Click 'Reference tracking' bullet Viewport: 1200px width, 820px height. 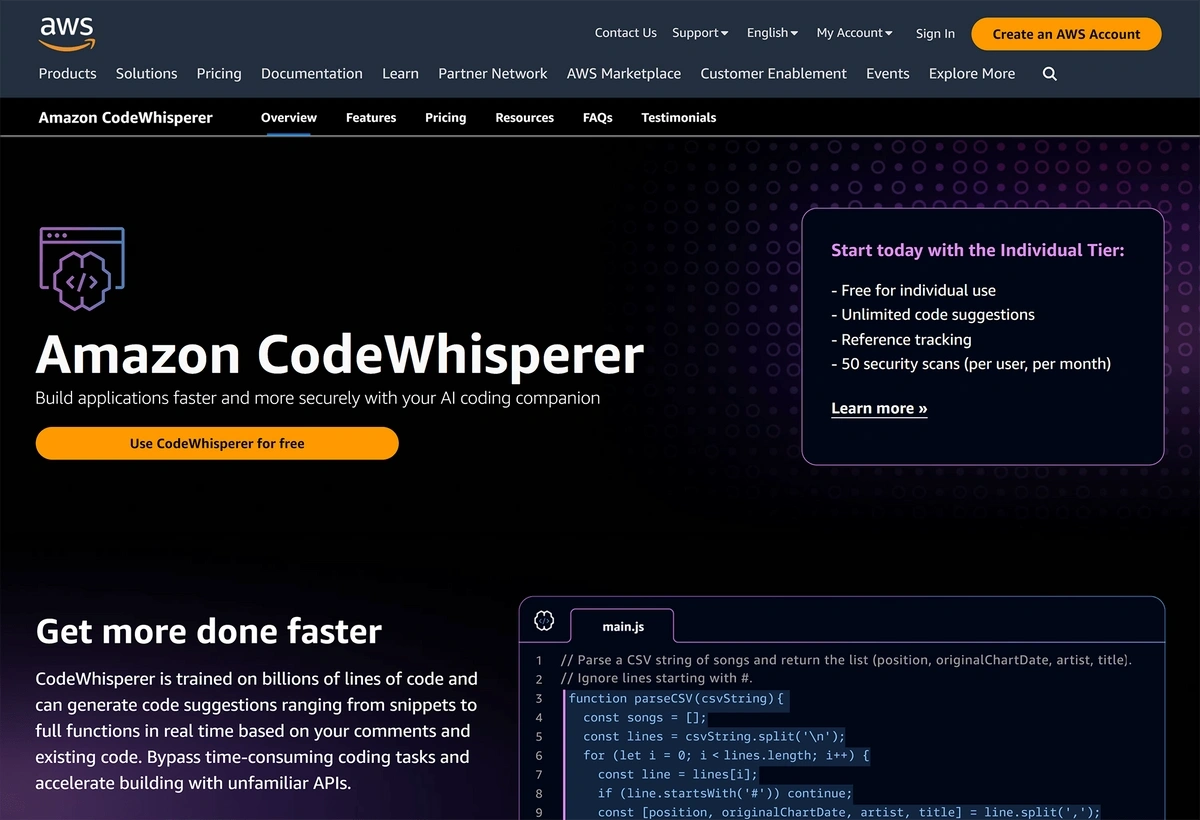coord(901,339)
